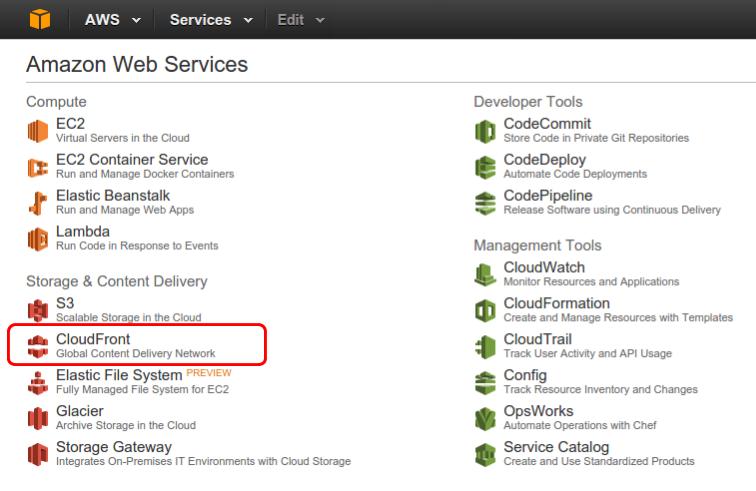Expand the AWS dropdown menu

pyautogui.click(x=113, y=20)
